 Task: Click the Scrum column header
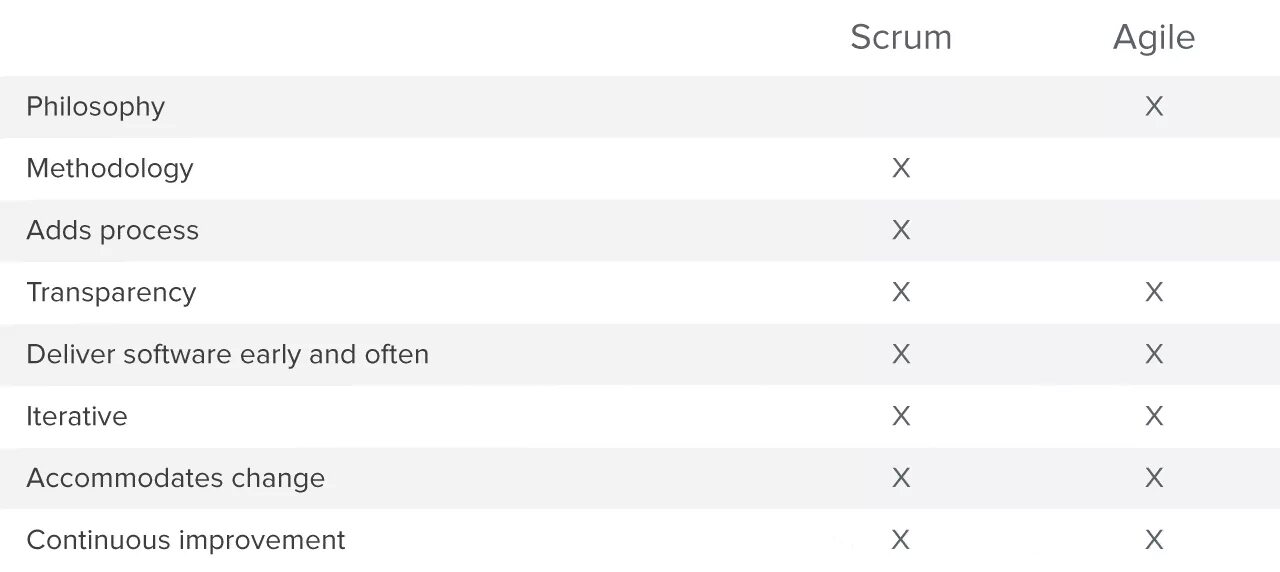point(900,38)
